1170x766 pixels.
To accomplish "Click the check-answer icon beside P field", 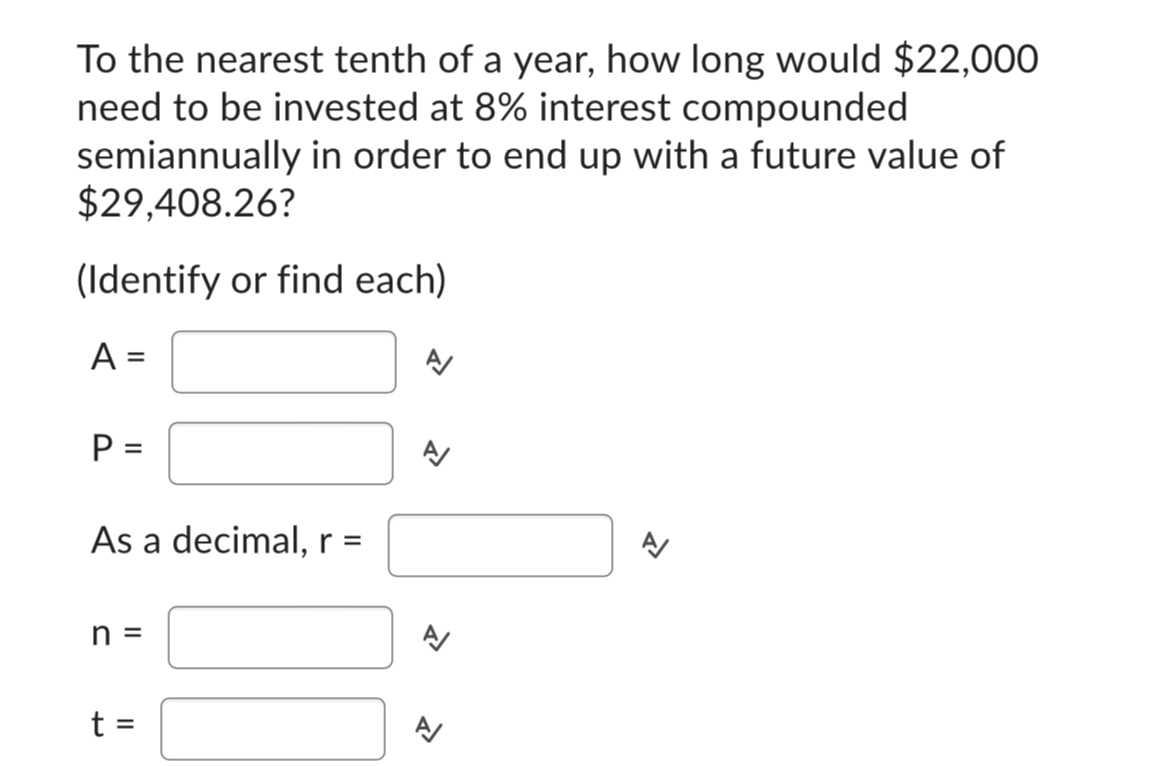I will [x=436, y=453].
